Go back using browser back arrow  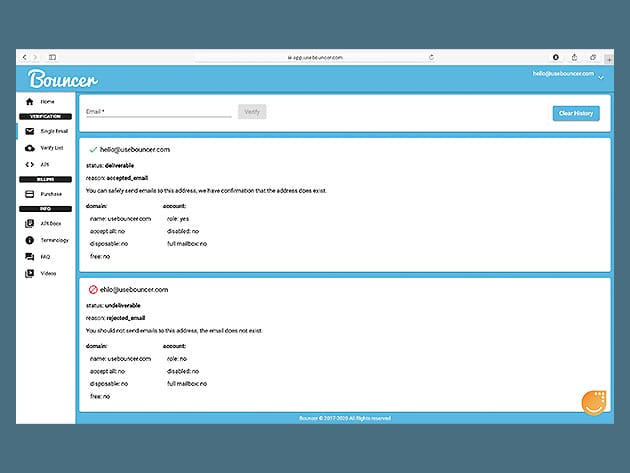coord(24,57)
